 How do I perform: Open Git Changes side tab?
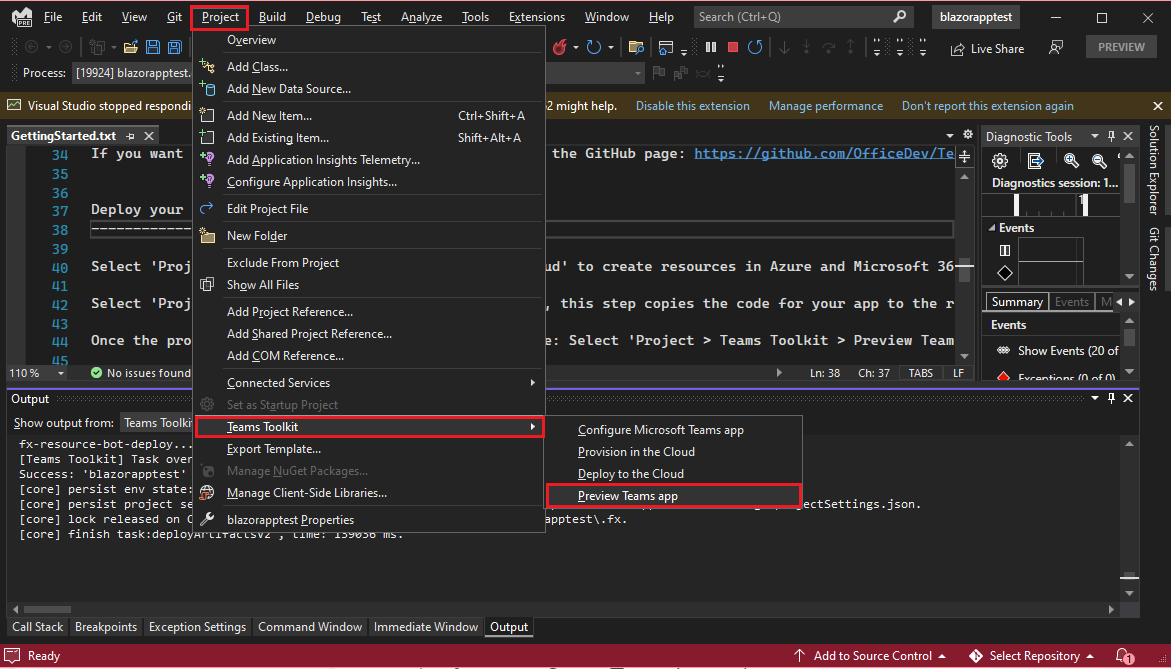[x=1155, y=259]
